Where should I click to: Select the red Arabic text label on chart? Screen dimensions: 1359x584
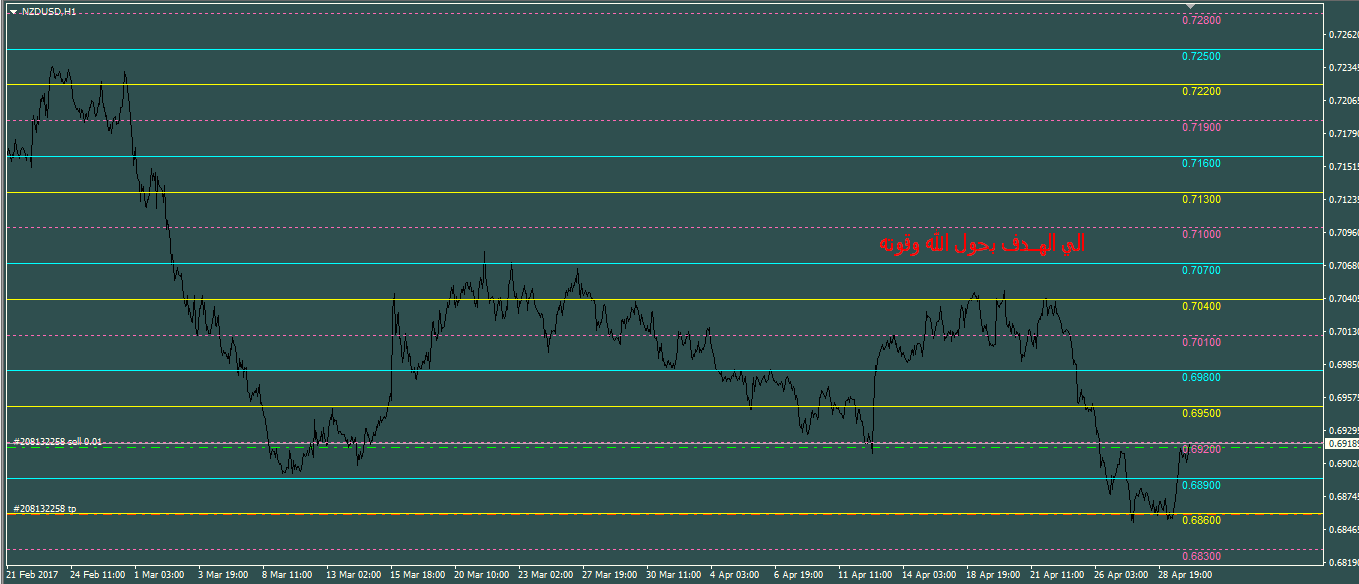[981, 244]
